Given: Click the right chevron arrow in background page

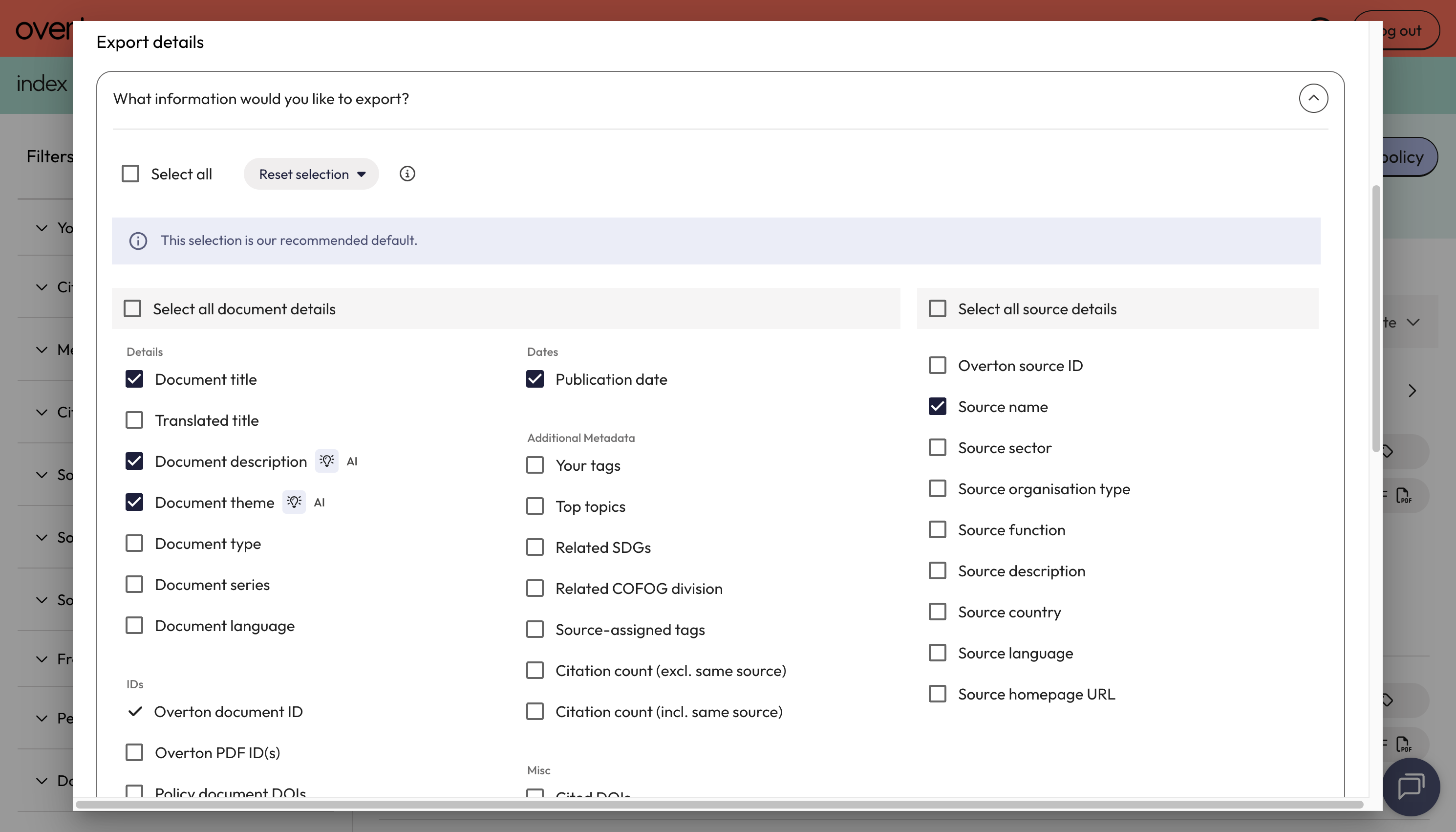Looking at the screenshot, I should tap(1412, 391).
